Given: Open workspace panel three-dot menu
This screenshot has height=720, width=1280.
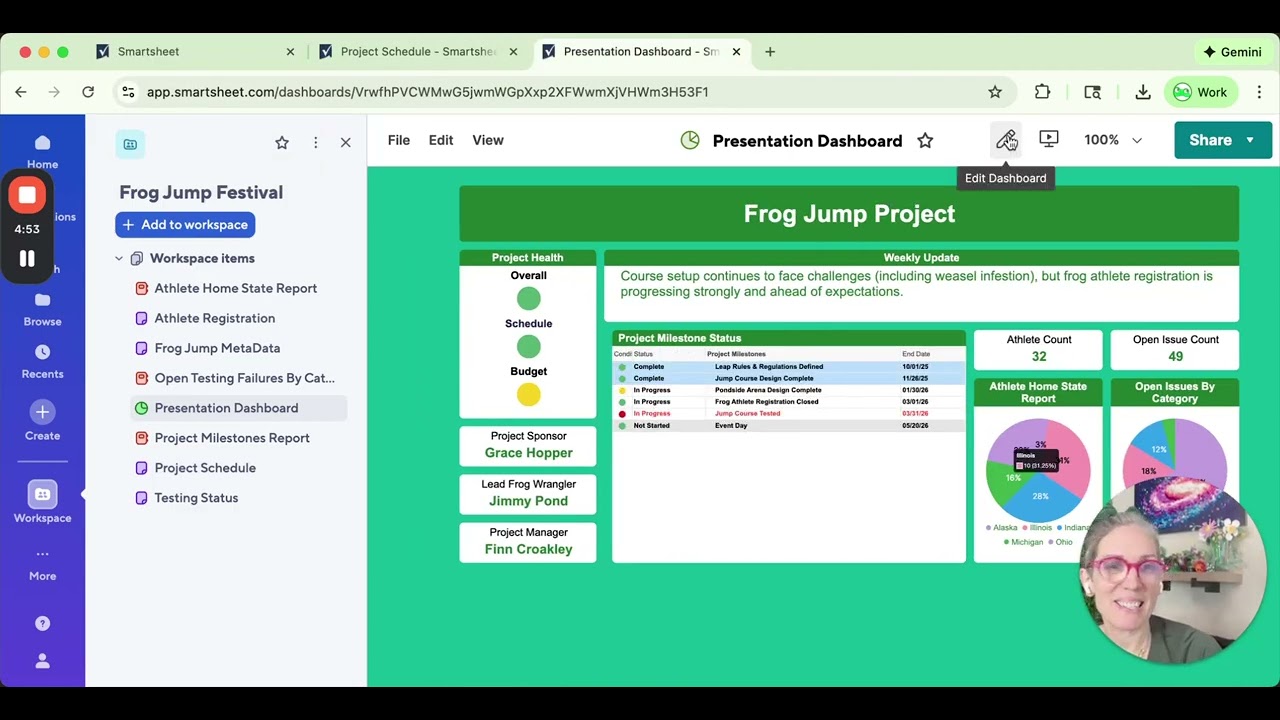Looking at the screenshot, I should click(315, 143).
